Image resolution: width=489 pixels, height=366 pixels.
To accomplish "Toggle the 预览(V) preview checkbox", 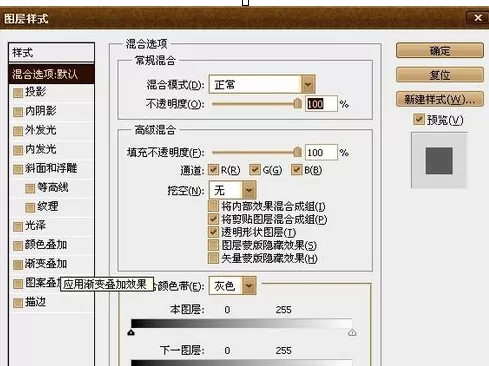I will (x=419, y=119).
